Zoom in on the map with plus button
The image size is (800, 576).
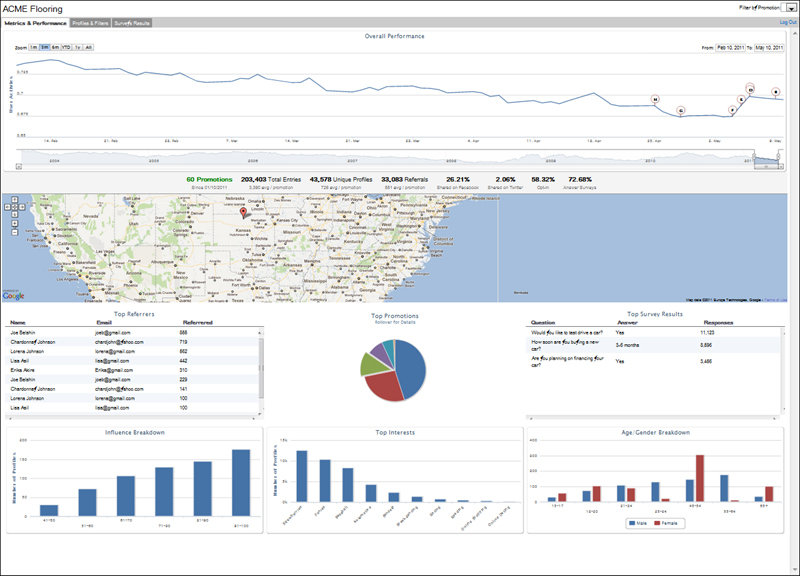14,223
